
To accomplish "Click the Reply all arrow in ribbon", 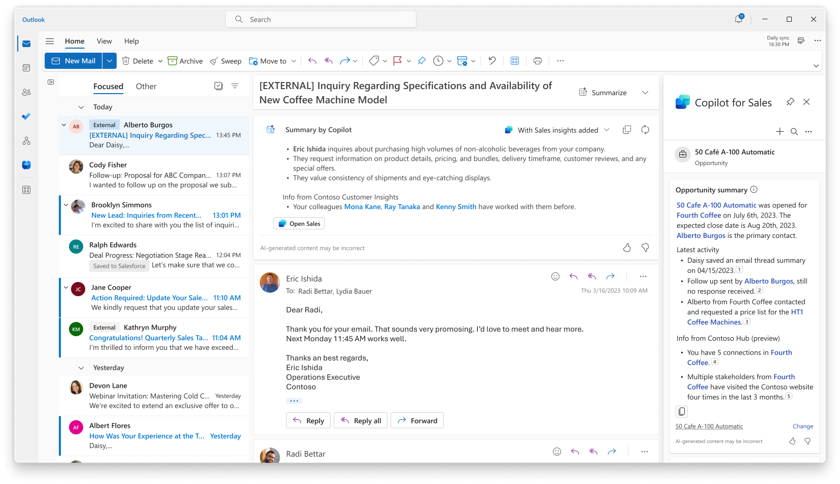I will [x=329, y=61].
